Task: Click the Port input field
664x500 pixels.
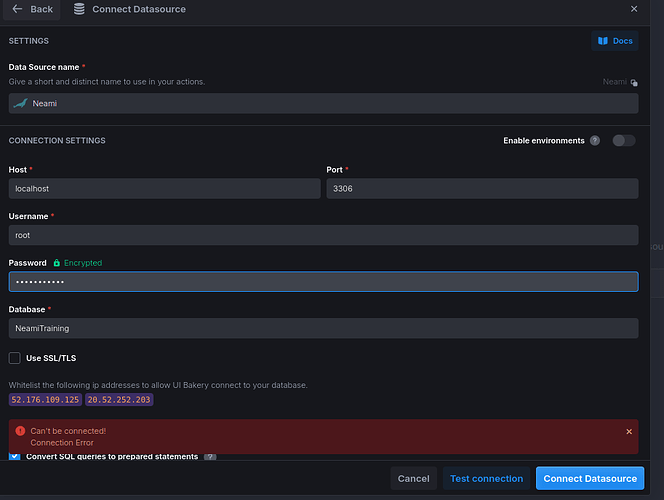Action: click(x=482, y=188)
